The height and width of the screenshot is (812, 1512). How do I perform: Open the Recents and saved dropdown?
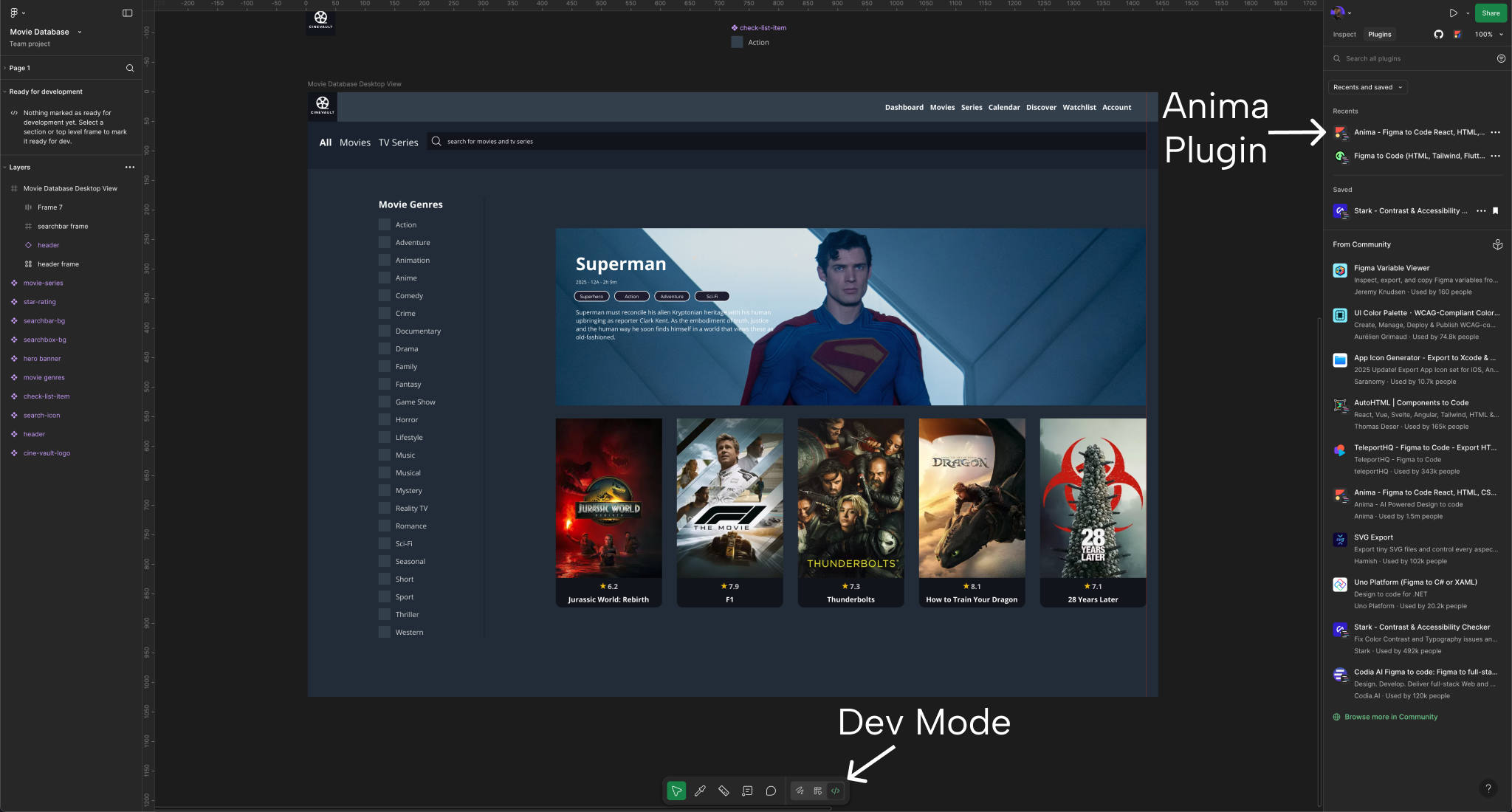pos(1367,87)
